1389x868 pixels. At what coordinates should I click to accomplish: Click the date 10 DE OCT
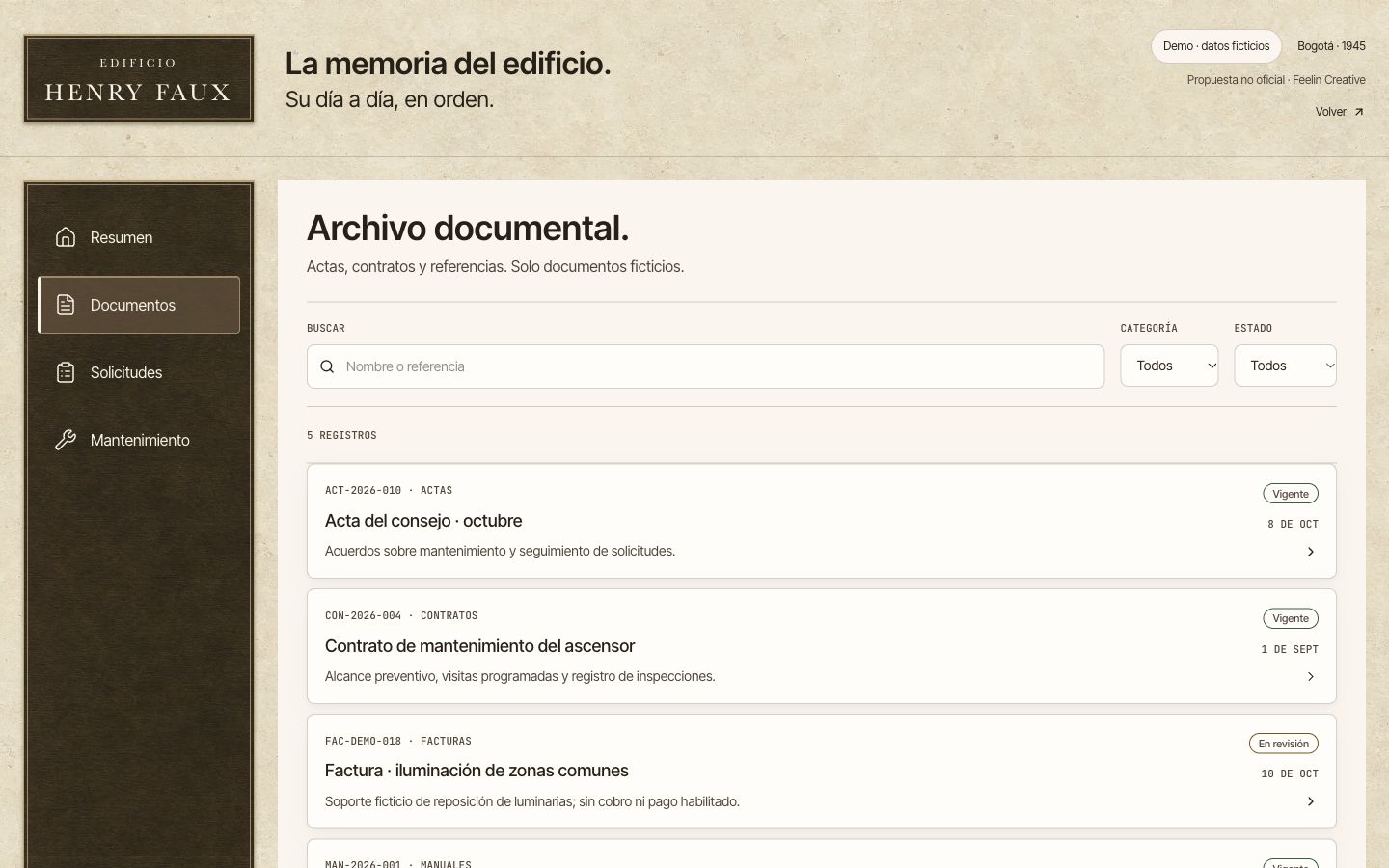(x=1290, y=773)
